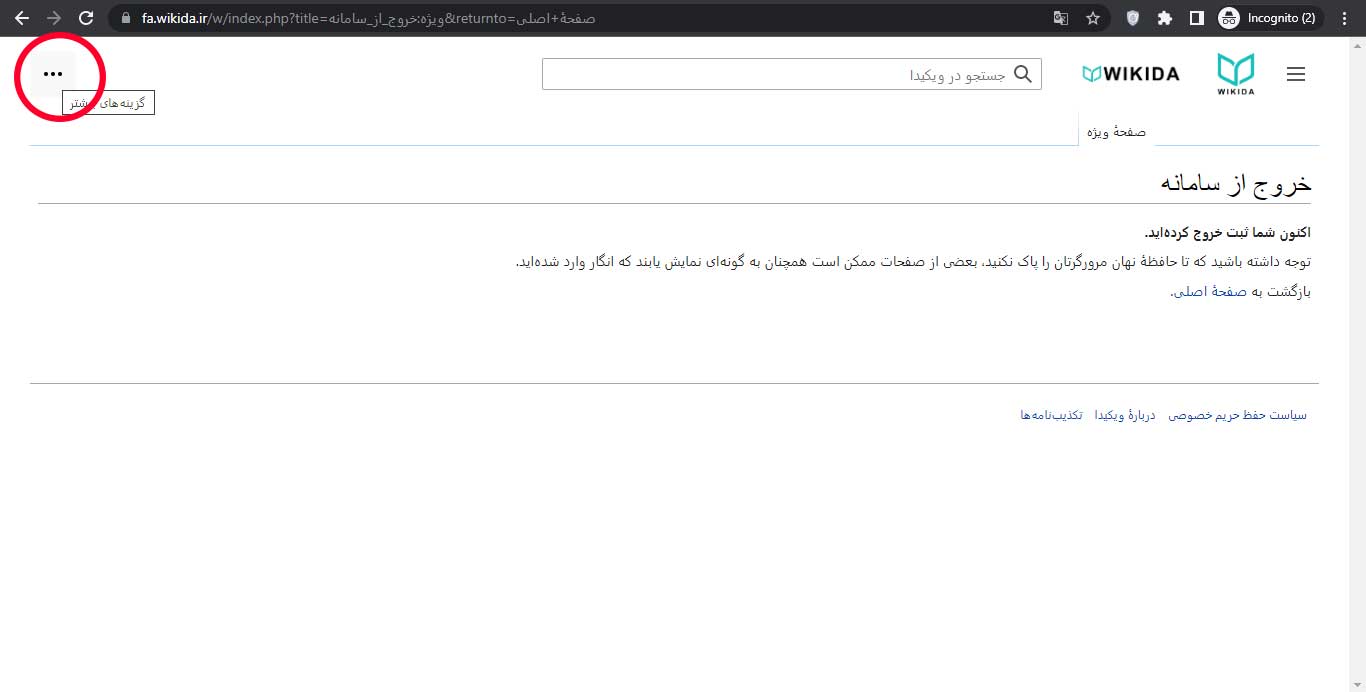Image resolution: width=1366 pixels, height=692 pixels.
Task: Open سیاست حفظ حریم خصوصی link
Action: click(x=1237, y=415)
